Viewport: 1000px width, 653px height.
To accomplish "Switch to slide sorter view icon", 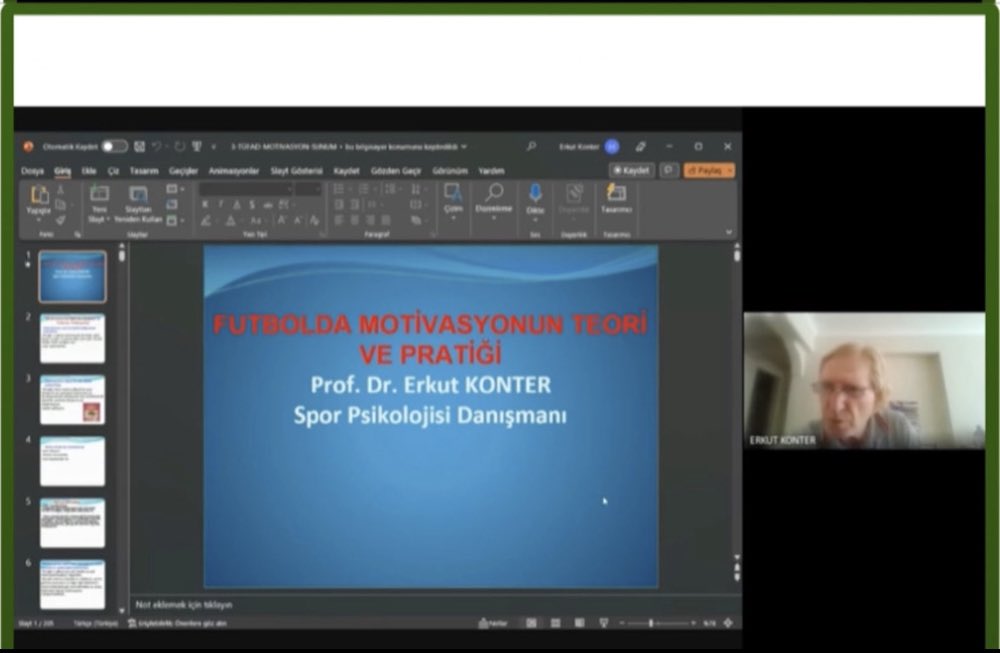I will click(555, 623).
